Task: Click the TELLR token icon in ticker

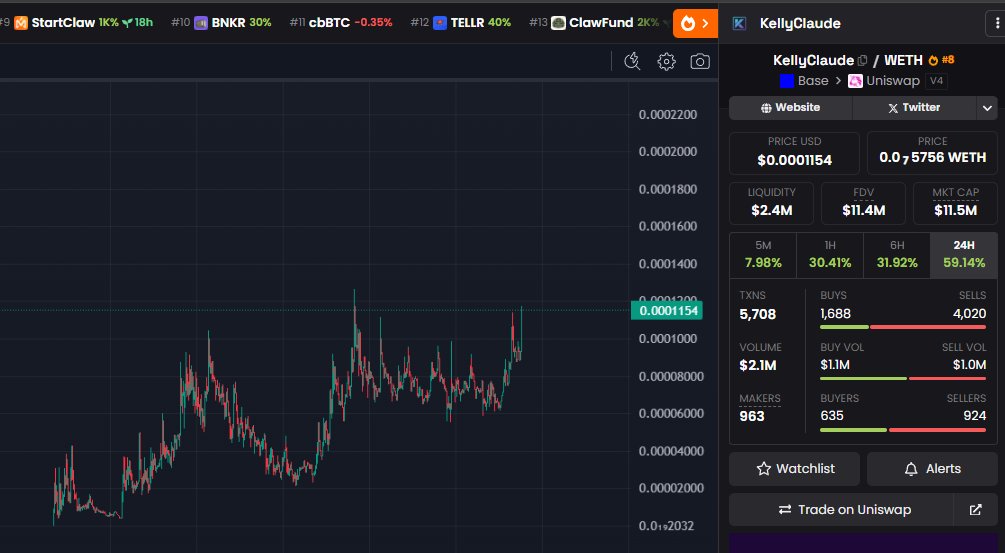Action: pos(440,23)
